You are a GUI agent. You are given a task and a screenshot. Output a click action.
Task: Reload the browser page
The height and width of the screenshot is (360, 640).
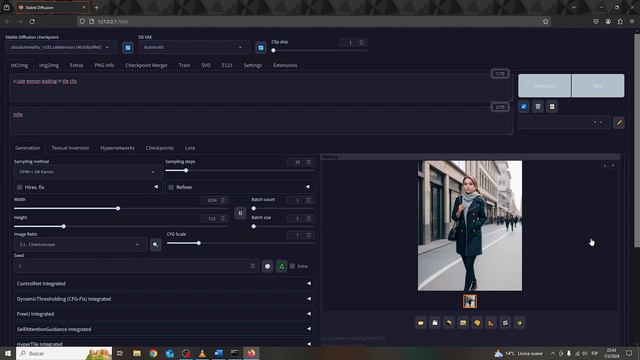click(32, 21)
